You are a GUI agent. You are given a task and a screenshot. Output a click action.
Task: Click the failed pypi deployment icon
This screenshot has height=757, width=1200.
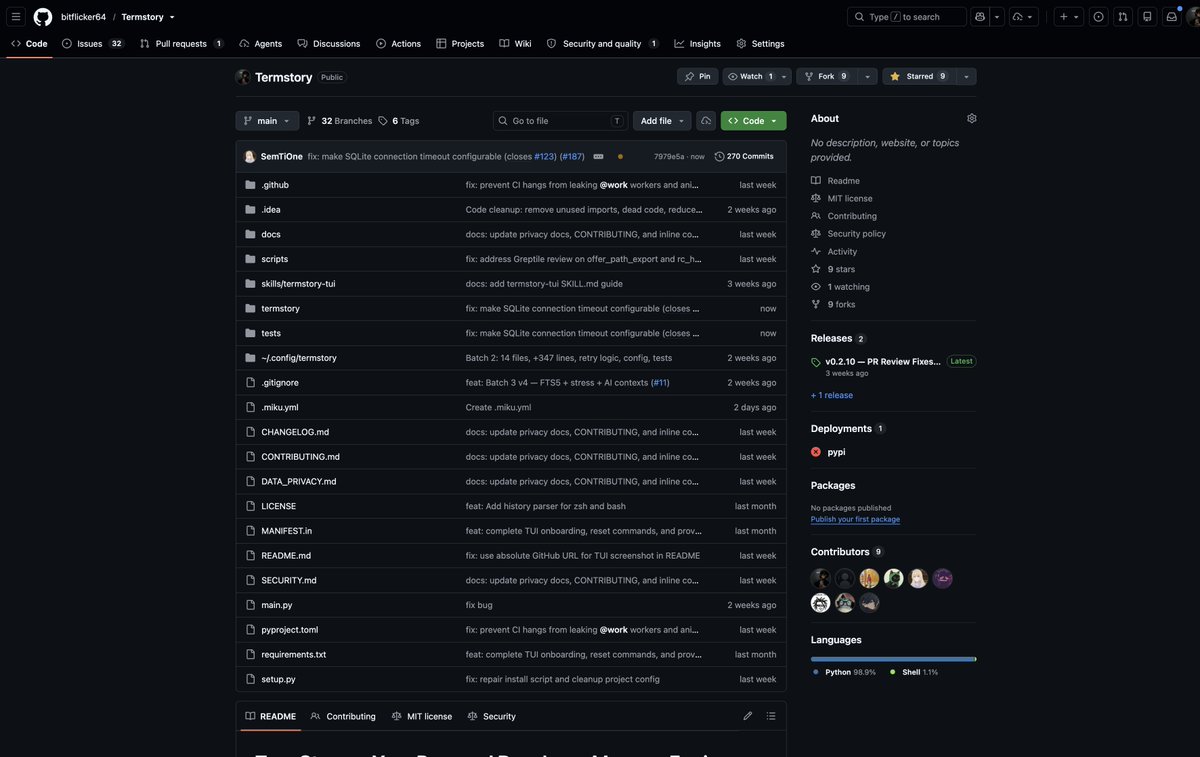tap(816, 452)
